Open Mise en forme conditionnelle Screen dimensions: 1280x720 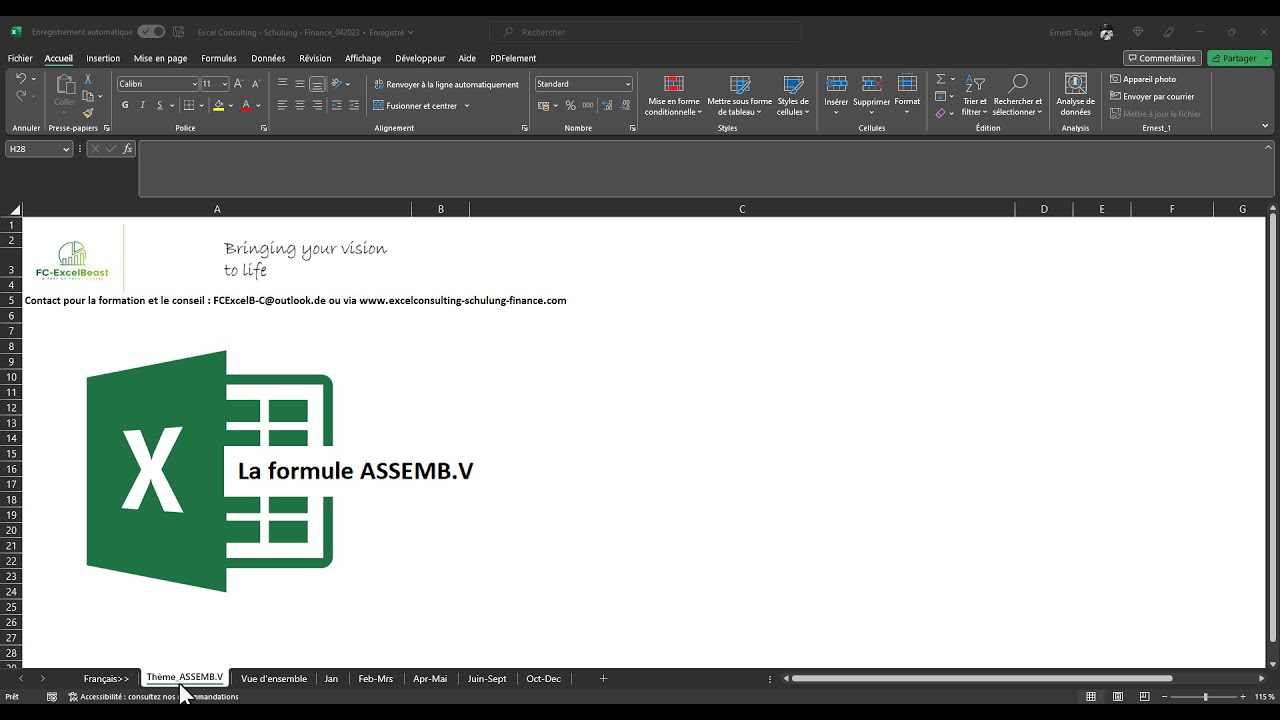tap(674, 96)
